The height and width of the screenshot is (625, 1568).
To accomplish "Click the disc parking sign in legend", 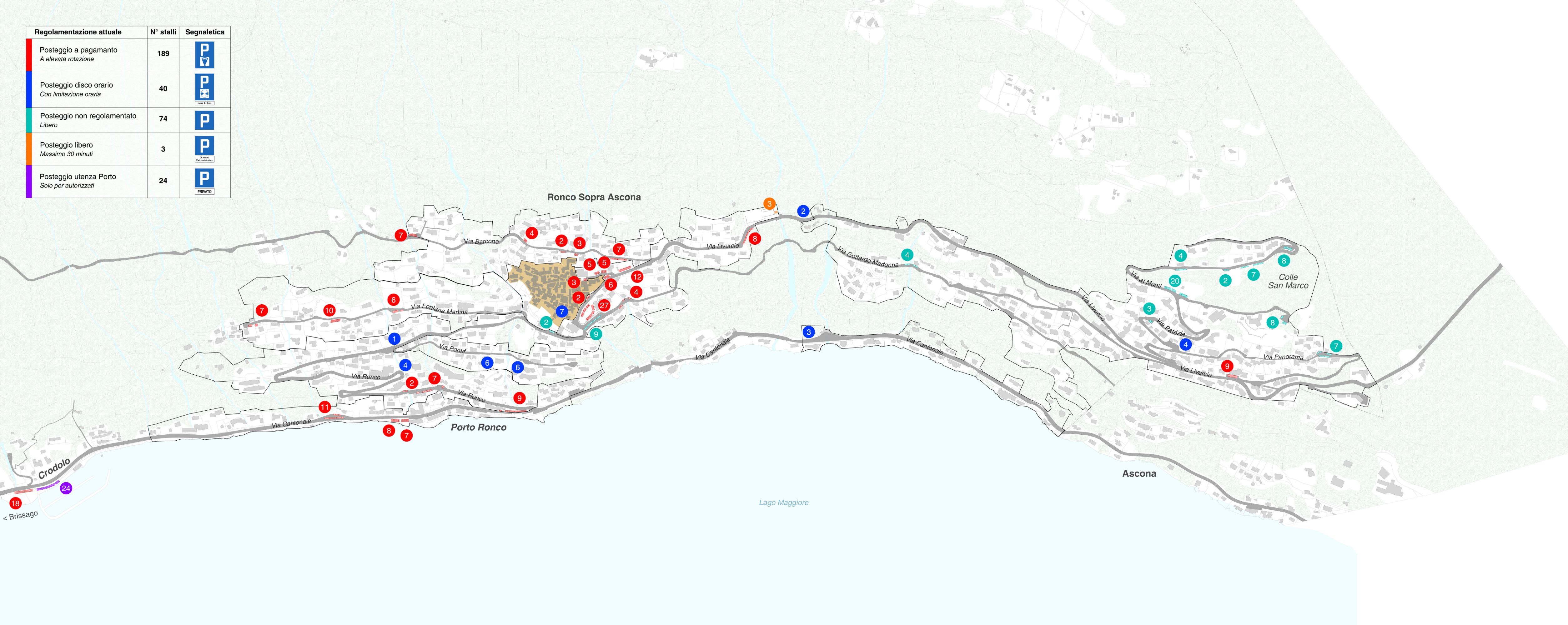I will tap(204, 87).
